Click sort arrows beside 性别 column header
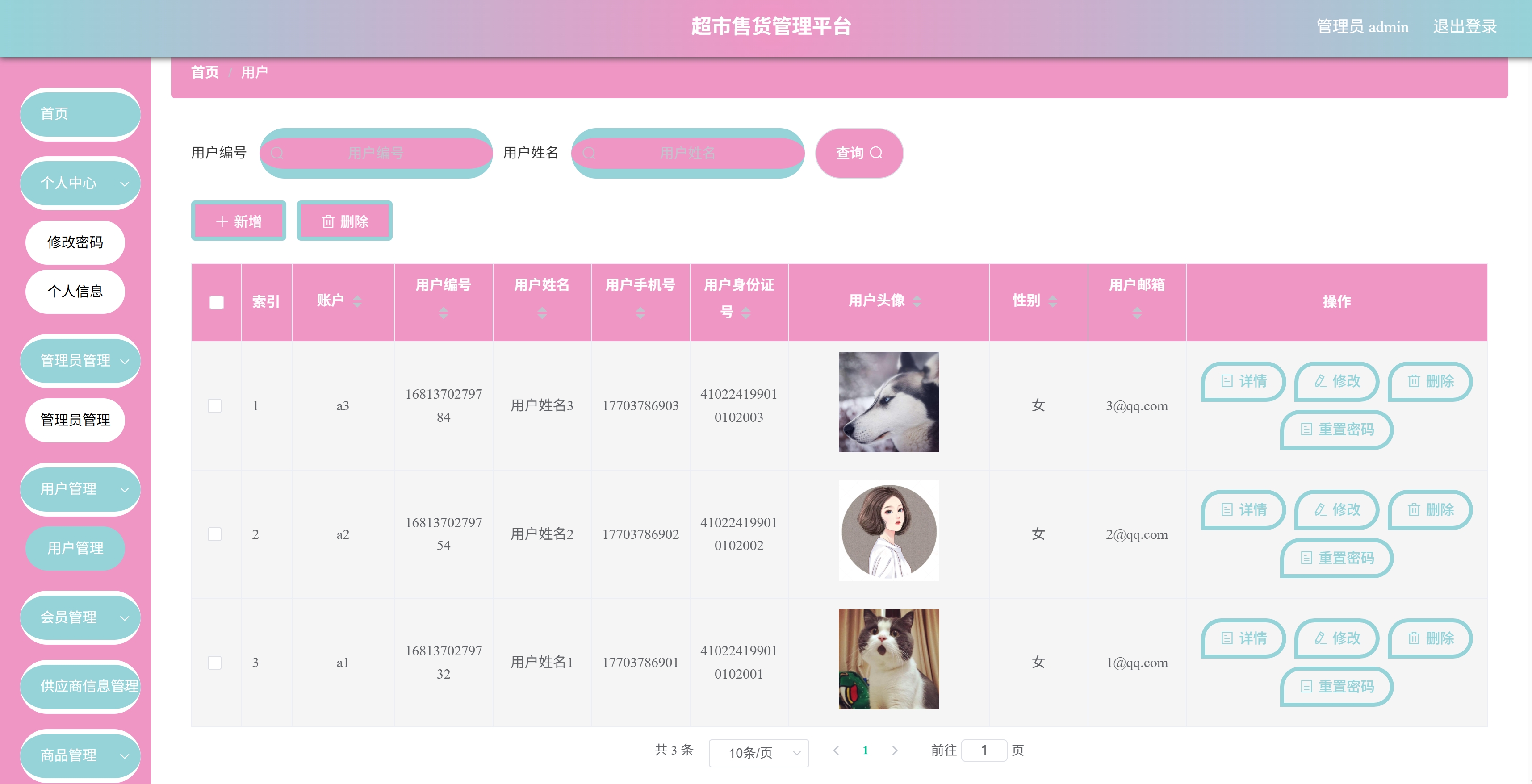This screenshot has width=1532, height=784. tap(1053, 301)
